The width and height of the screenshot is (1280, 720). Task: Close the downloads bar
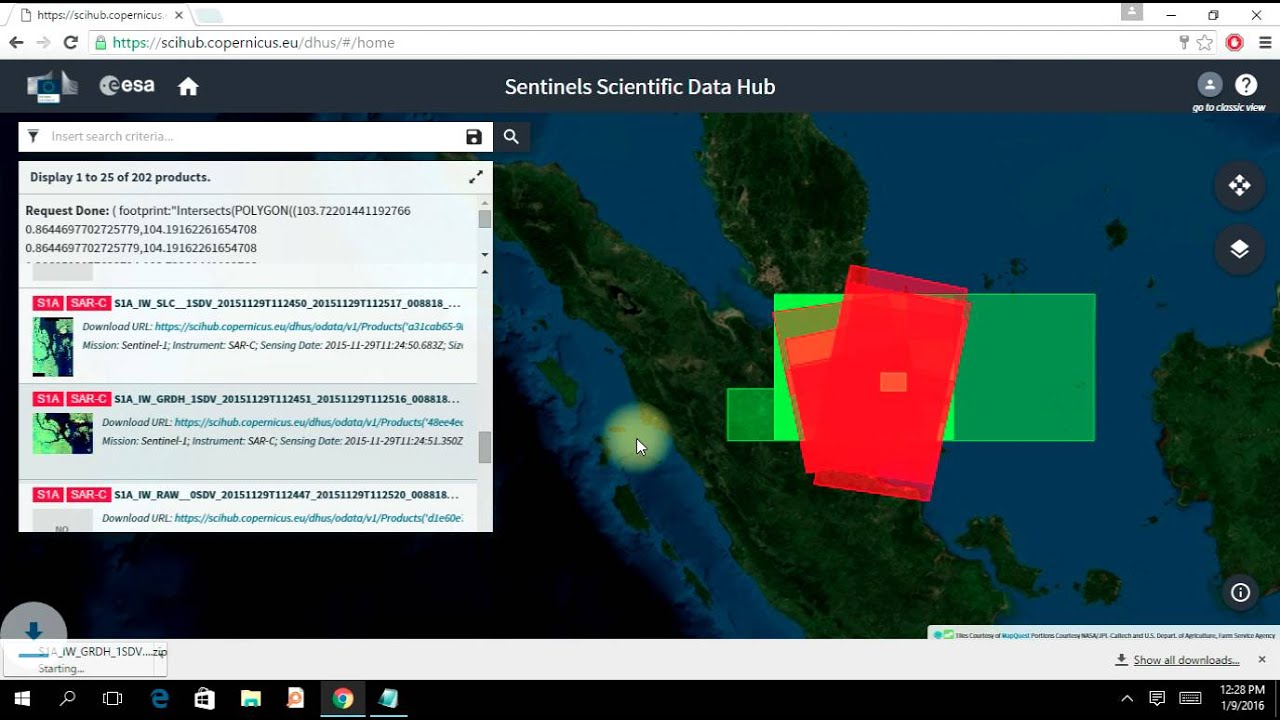click(1262, 660)
